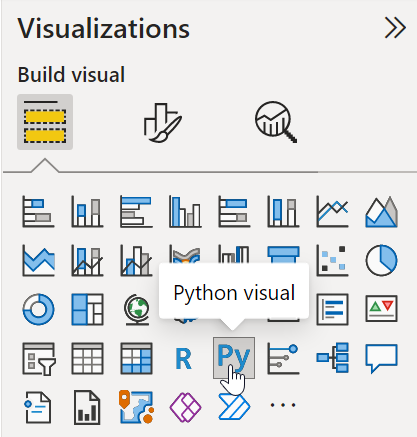Select the Build visual fields tab
The width and height of the screenshot is (417, 437).
coord(45,122)
